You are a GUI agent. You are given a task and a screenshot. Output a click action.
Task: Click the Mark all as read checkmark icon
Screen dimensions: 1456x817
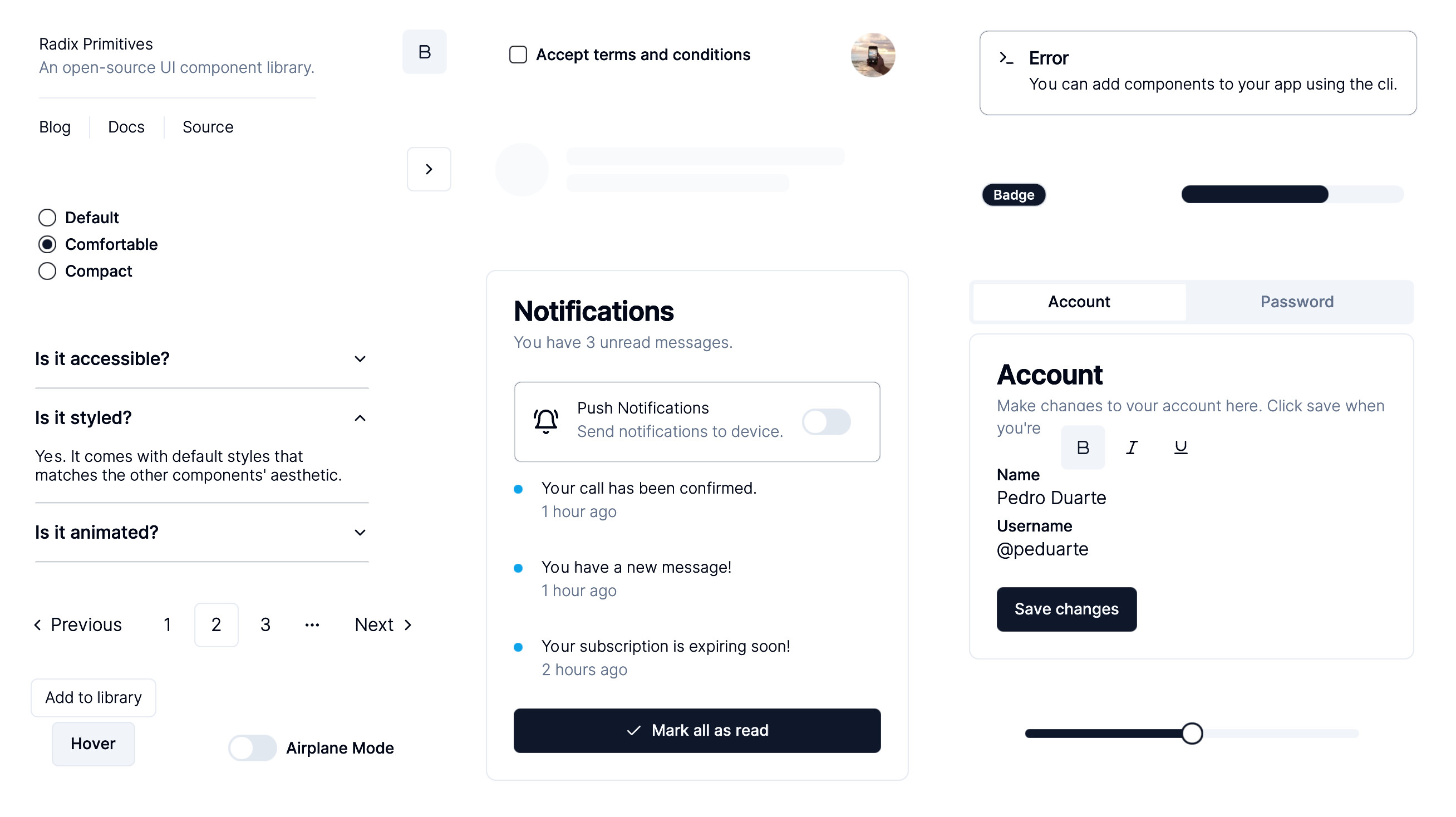pos(633,730)
